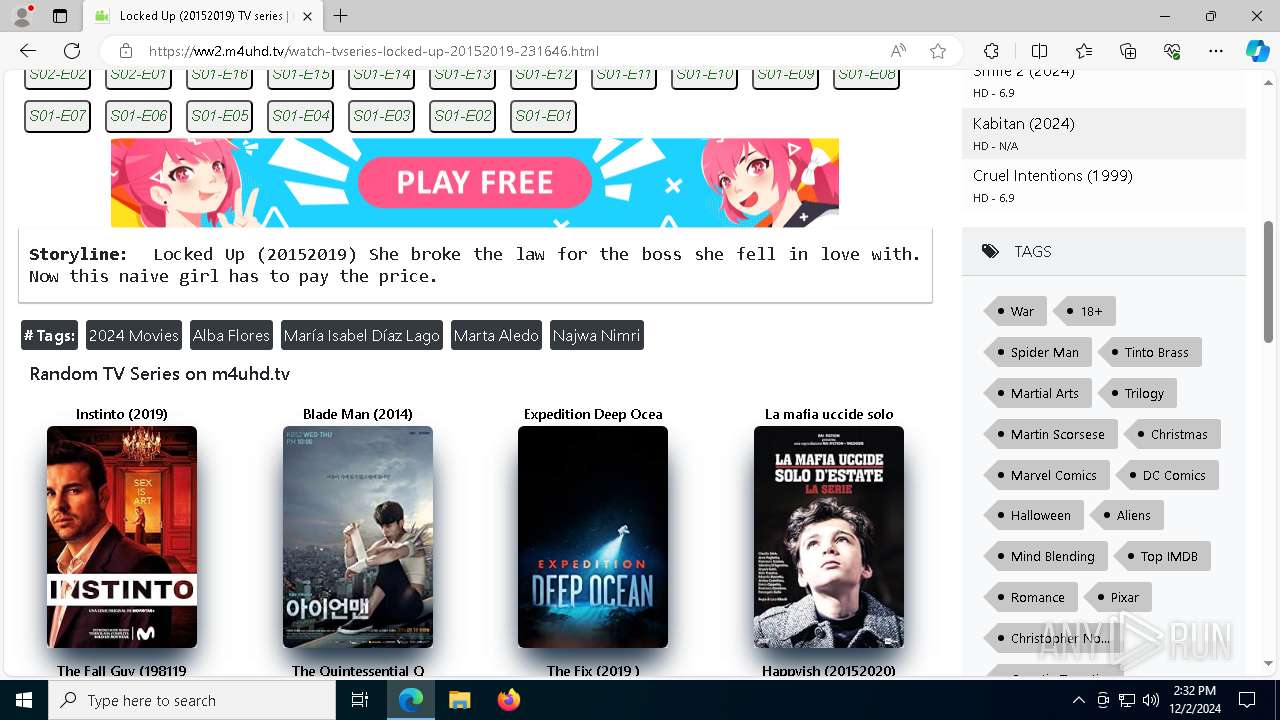Select the Martial Arts tag

coord(1037,393)
